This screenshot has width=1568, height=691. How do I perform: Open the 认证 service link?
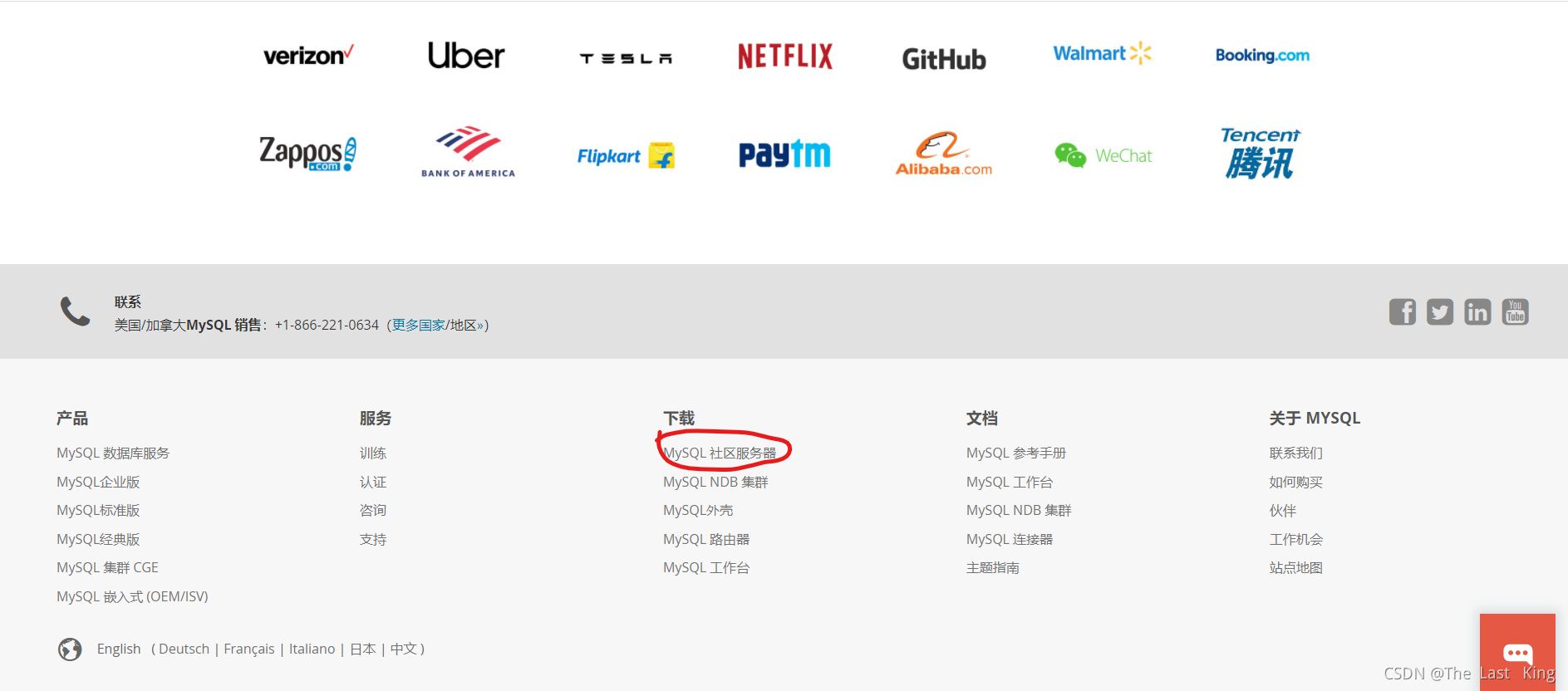373,482
